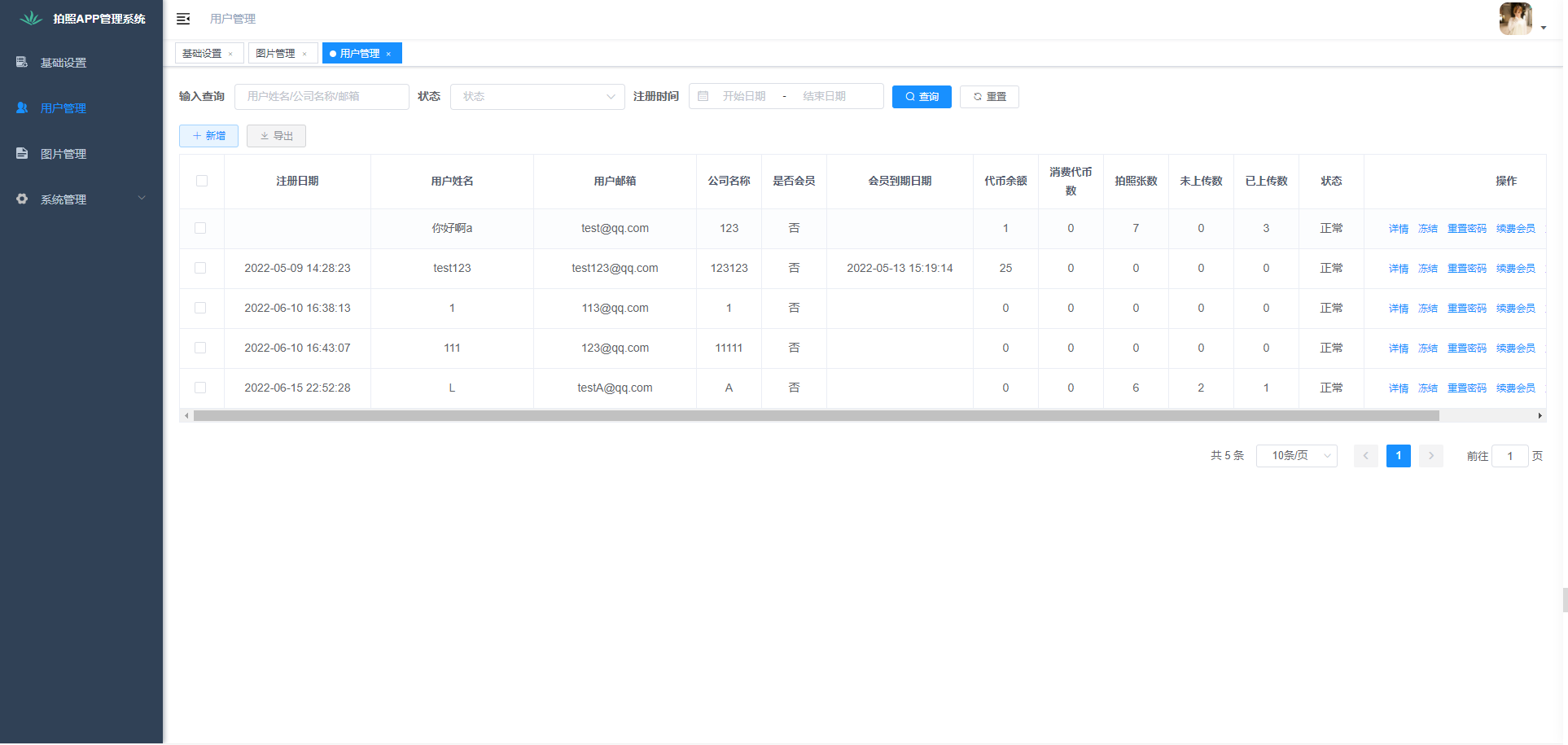
Task: Open 用户管理 in the sidebar
Action: click(x=64, y=108)
